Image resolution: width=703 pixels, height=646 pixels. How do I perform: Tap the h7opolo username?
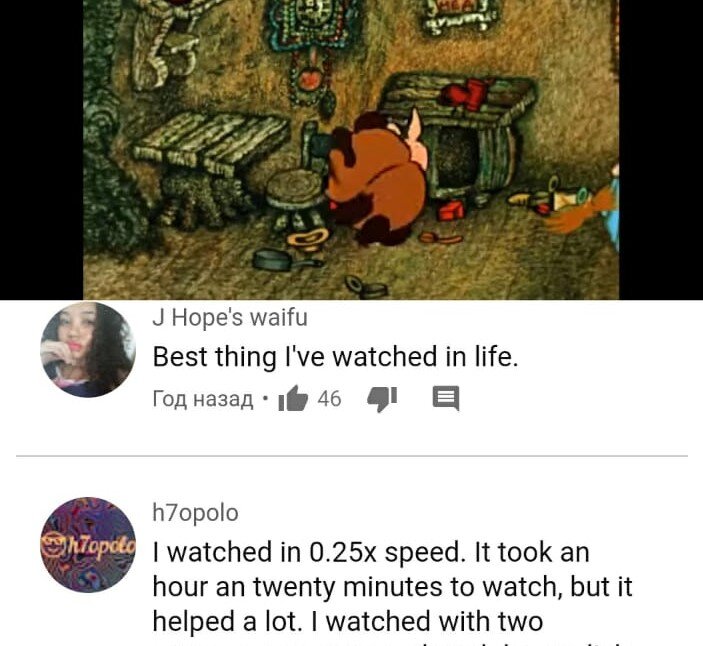click(x=195, y=513)
